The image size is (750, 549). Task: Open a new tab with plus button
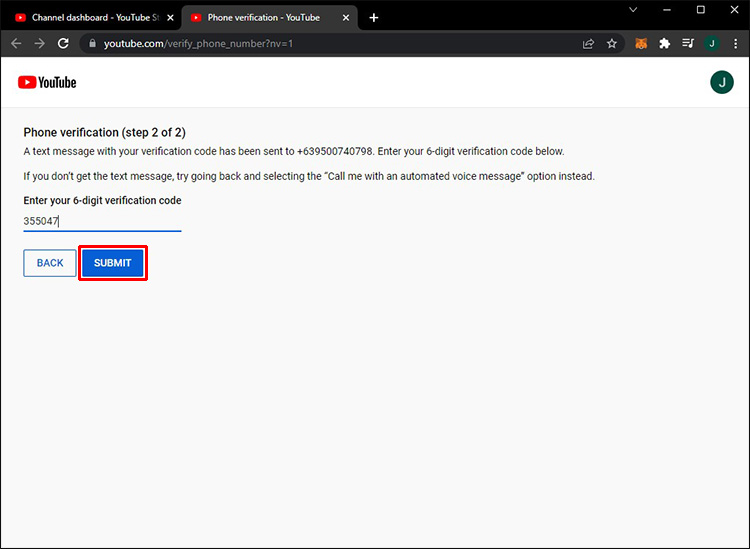[374, 18]
